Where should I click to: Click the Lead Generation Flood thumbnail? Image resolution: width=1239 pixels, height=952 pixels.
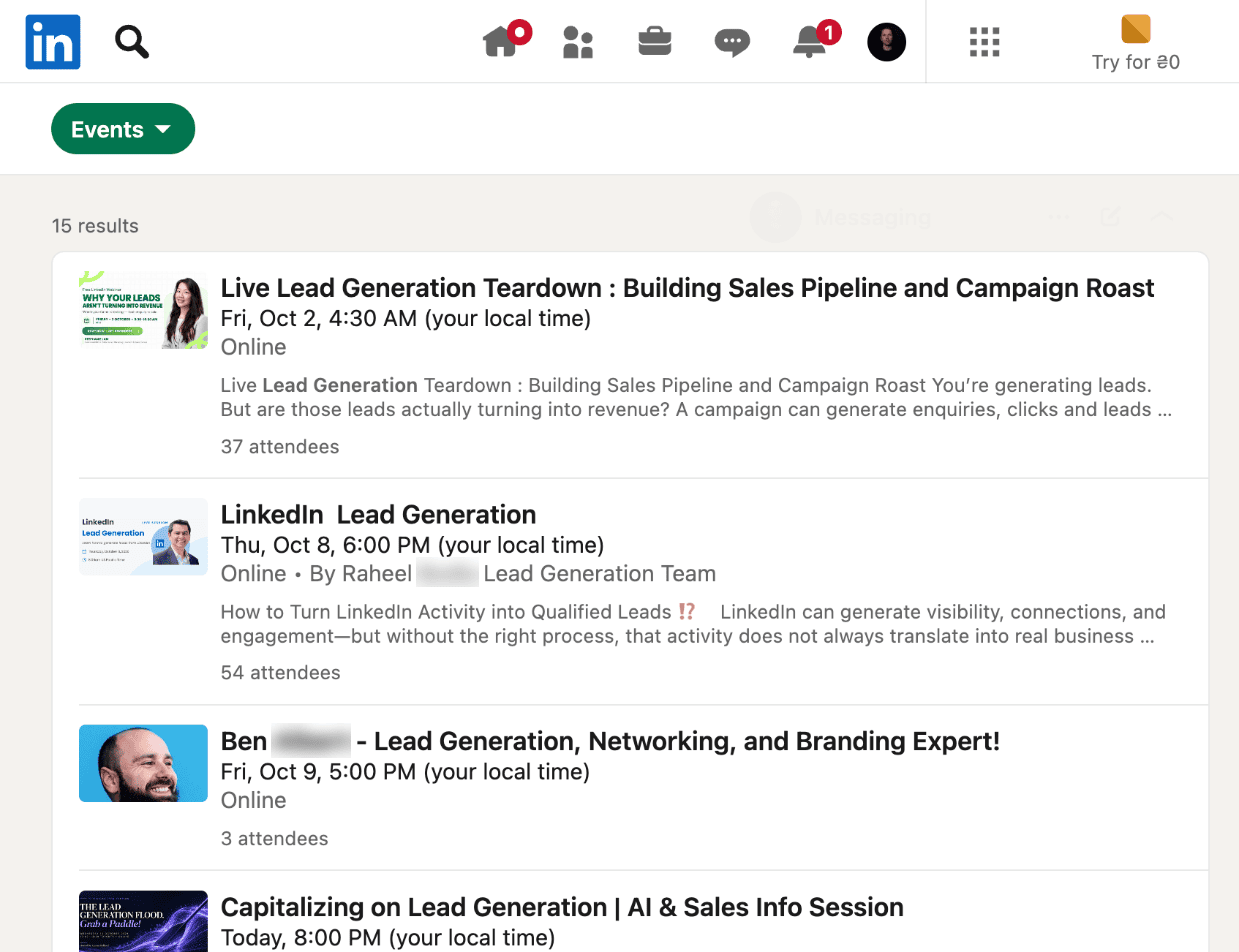[143, 921]
